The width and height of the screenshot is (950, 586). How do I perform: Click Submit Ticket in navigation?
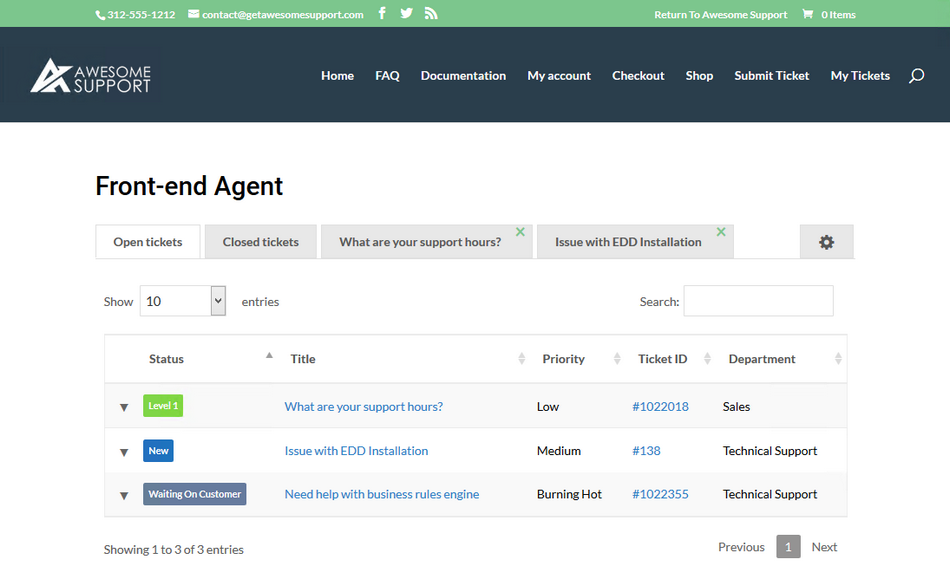point(772,76)
